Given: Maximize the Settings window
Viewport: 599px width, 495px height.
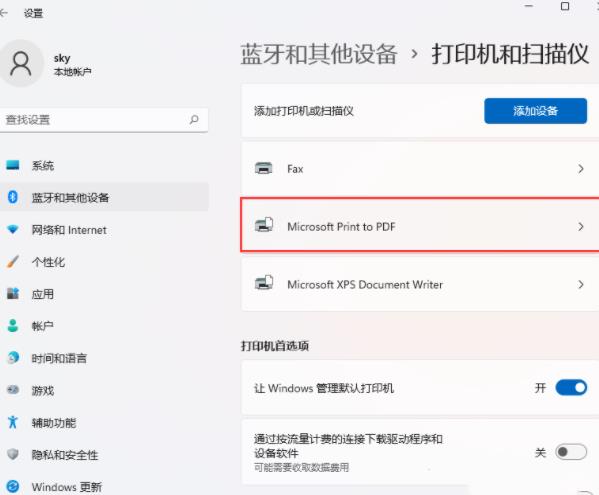Looking at the screenshot, I should click(565, 6).
